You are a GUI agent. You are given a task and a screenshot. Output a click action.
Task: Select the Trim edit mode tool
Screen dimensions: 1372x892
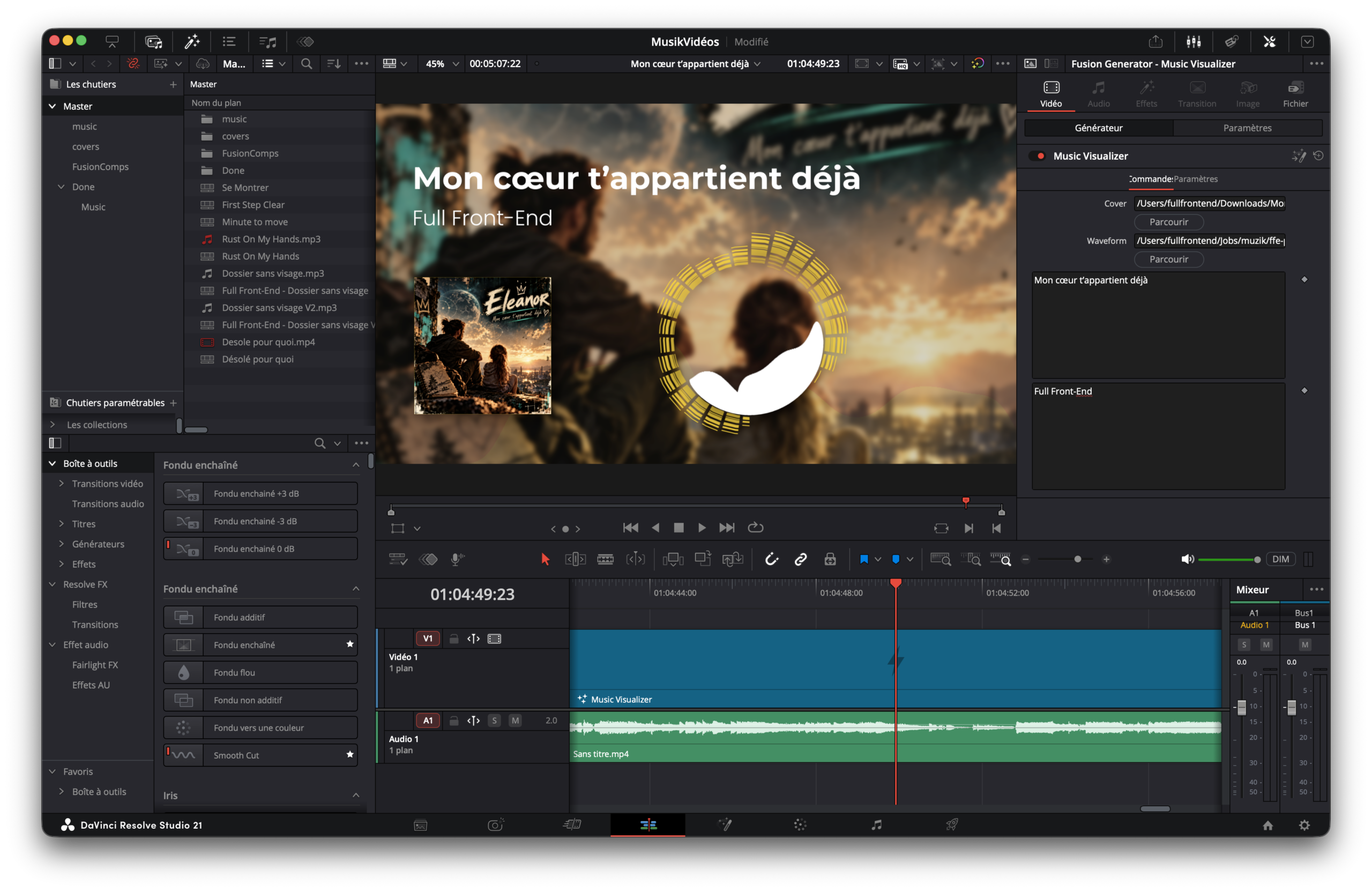click(x=575, y=559)
